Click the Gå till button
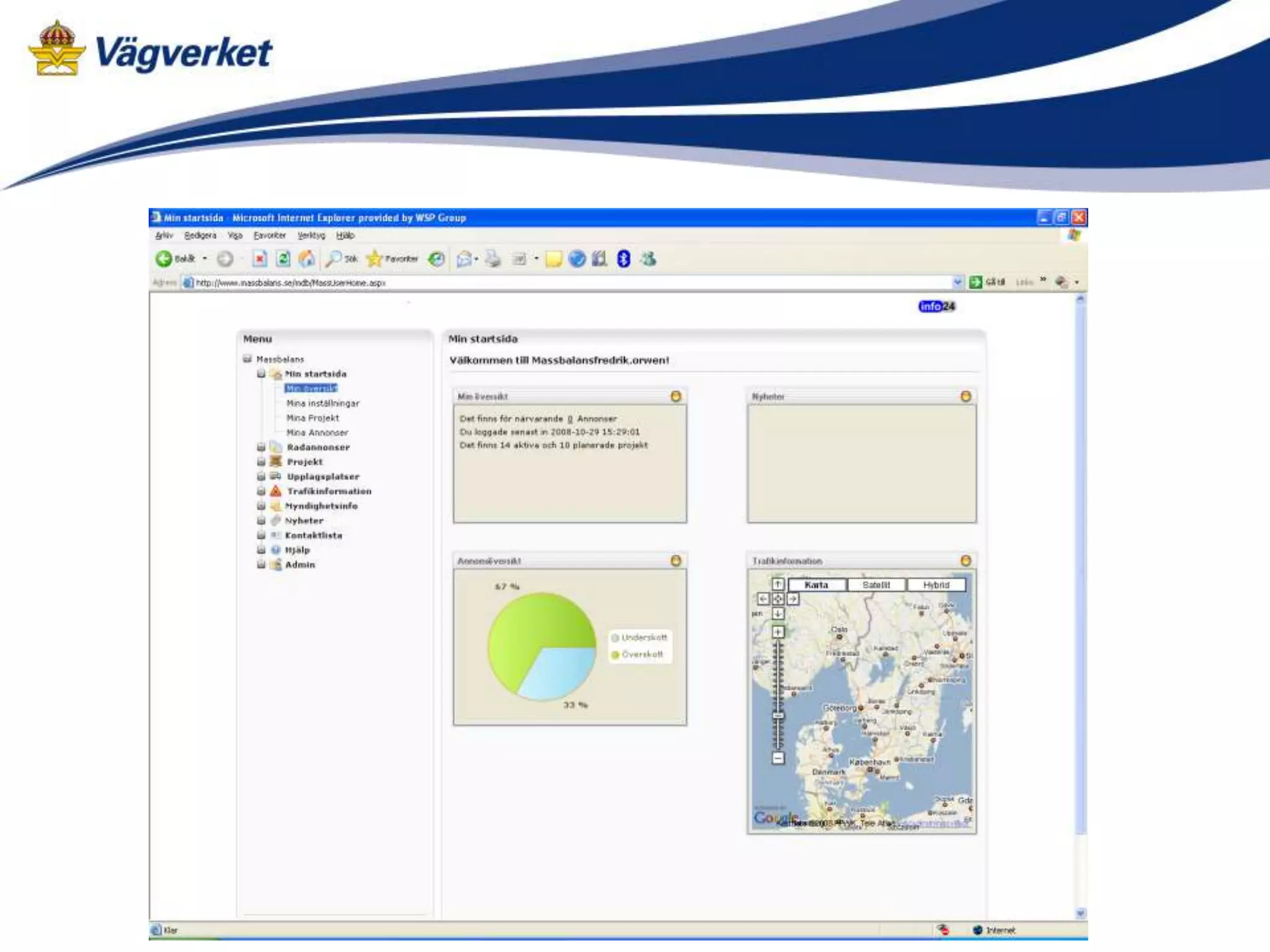The image size is (1270, 952). 987,283
